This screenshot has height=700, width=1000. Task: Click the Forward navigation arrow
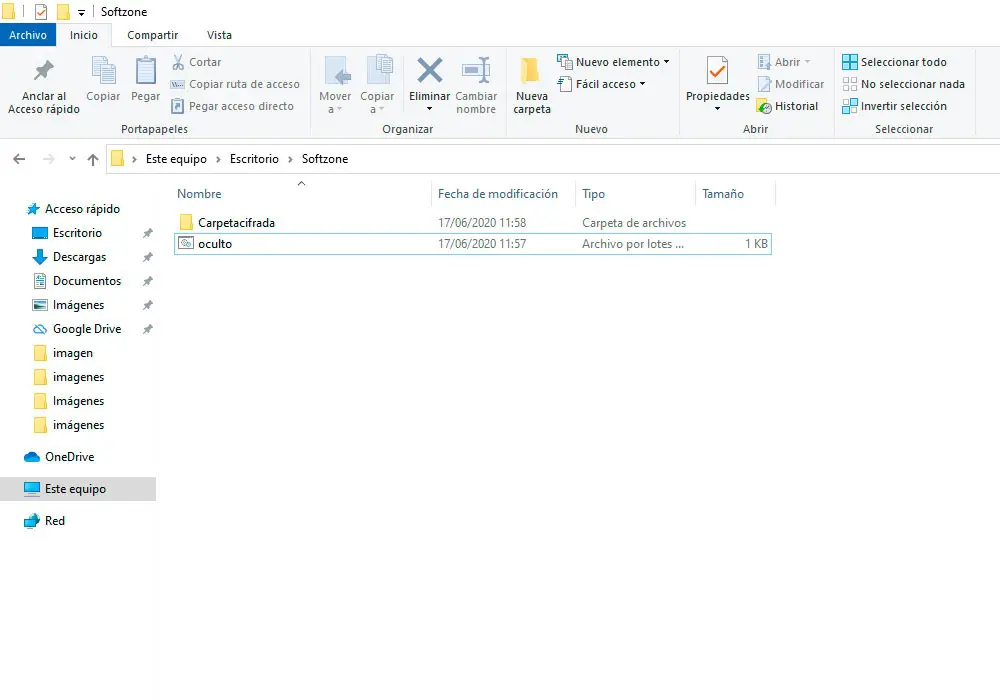[x=48, y=159]
